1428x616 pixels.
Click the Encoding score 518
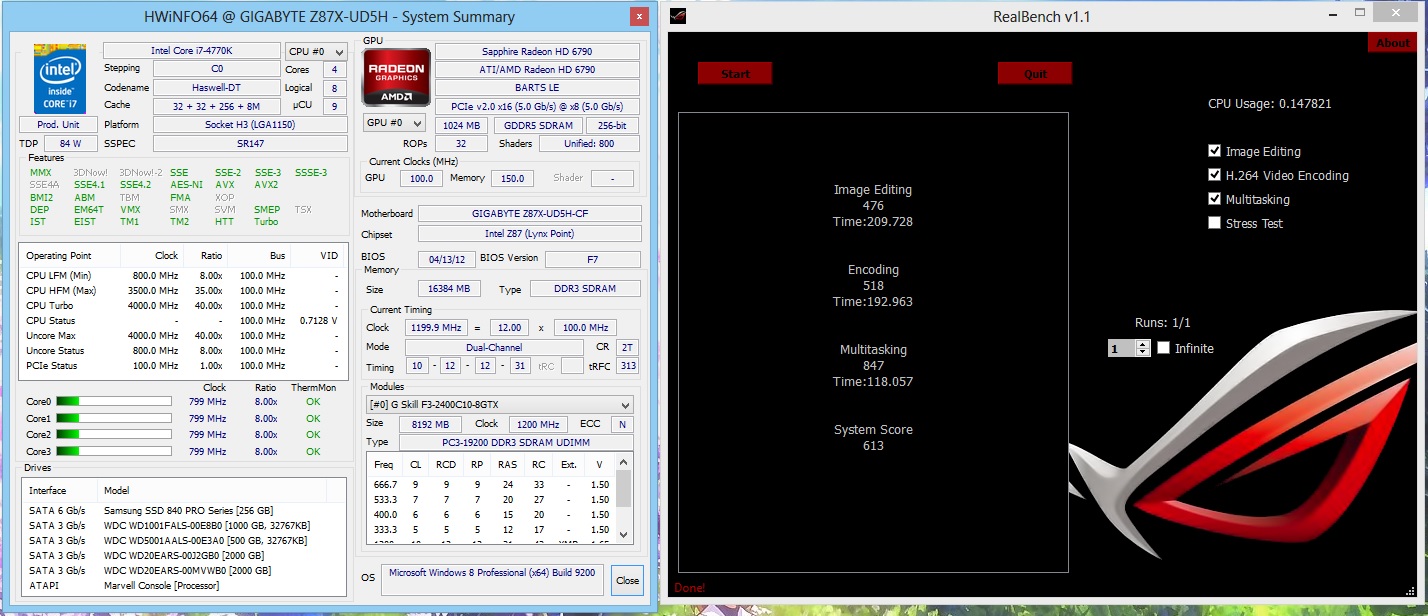point(873,286)
